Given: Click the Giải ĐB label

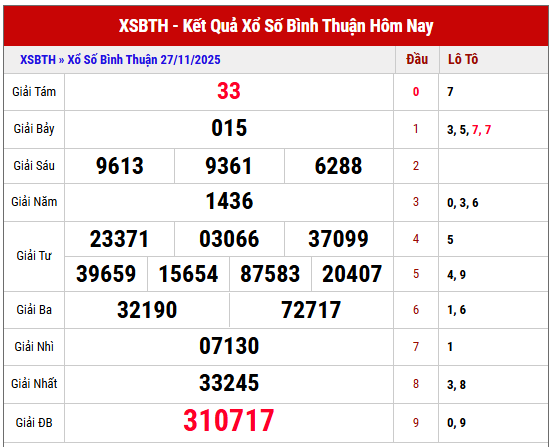Looking at the screenshot, I should [34, 422].
